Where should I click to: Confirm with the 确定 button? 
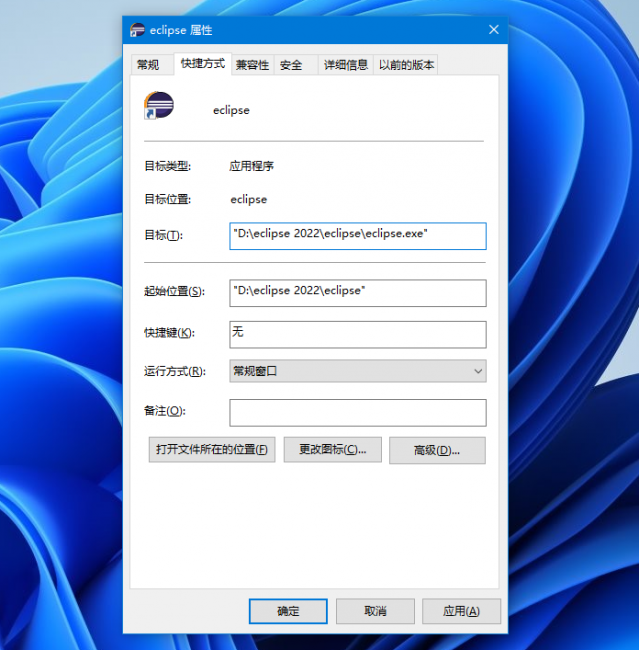(x=288, y=611)
